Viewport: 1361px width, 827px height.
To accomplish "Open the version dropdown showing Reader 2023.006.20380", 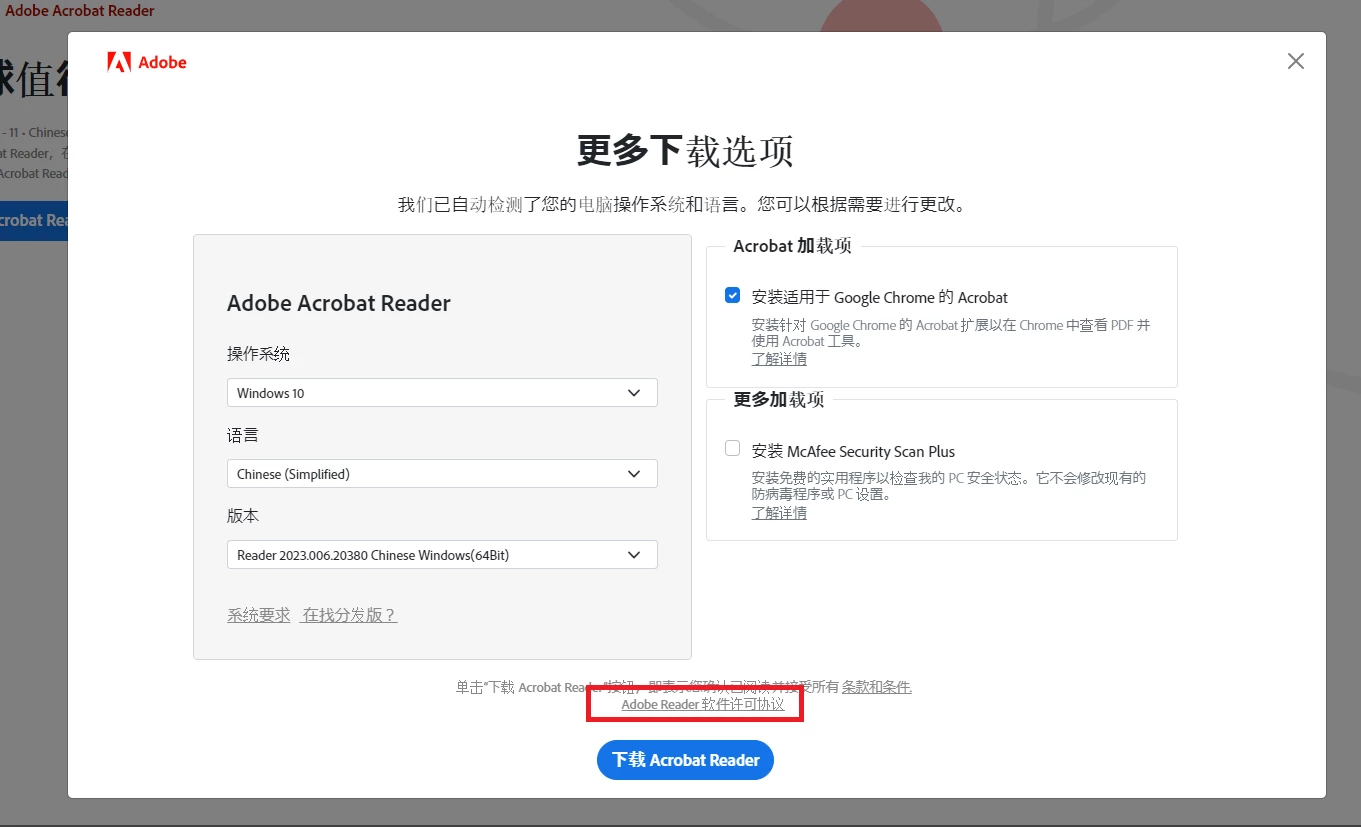I will coord(442,555).
